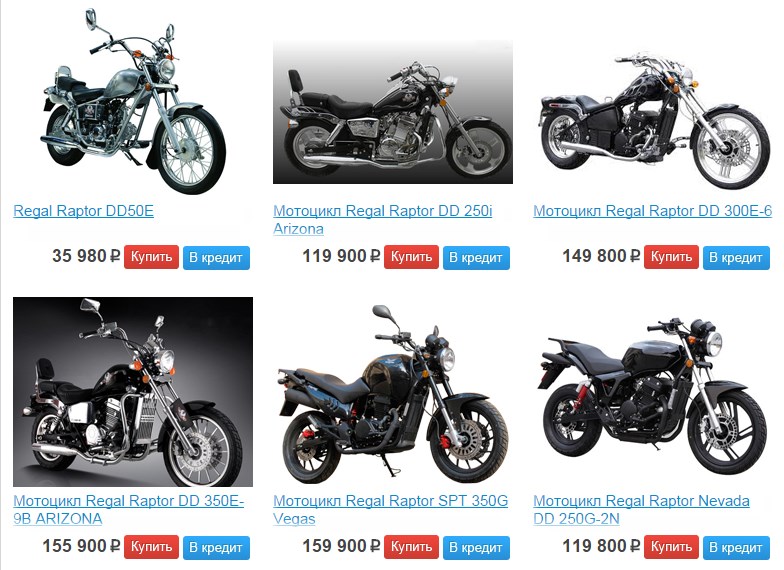The image size is (784, 570).
Task: Click Купить for the Nevada DD 250G-2N
Action: point(672,547)
